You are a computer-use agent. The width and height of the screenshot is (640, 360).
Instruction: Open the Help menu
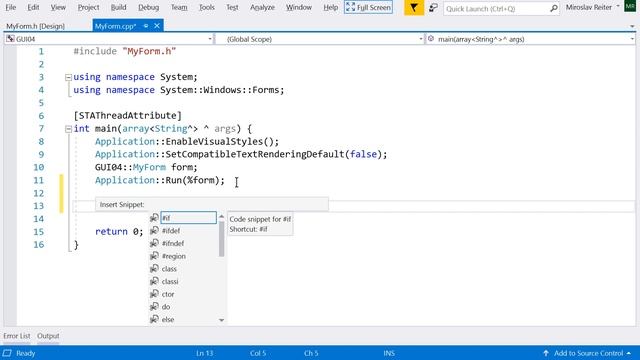click(x=330, y=7)
